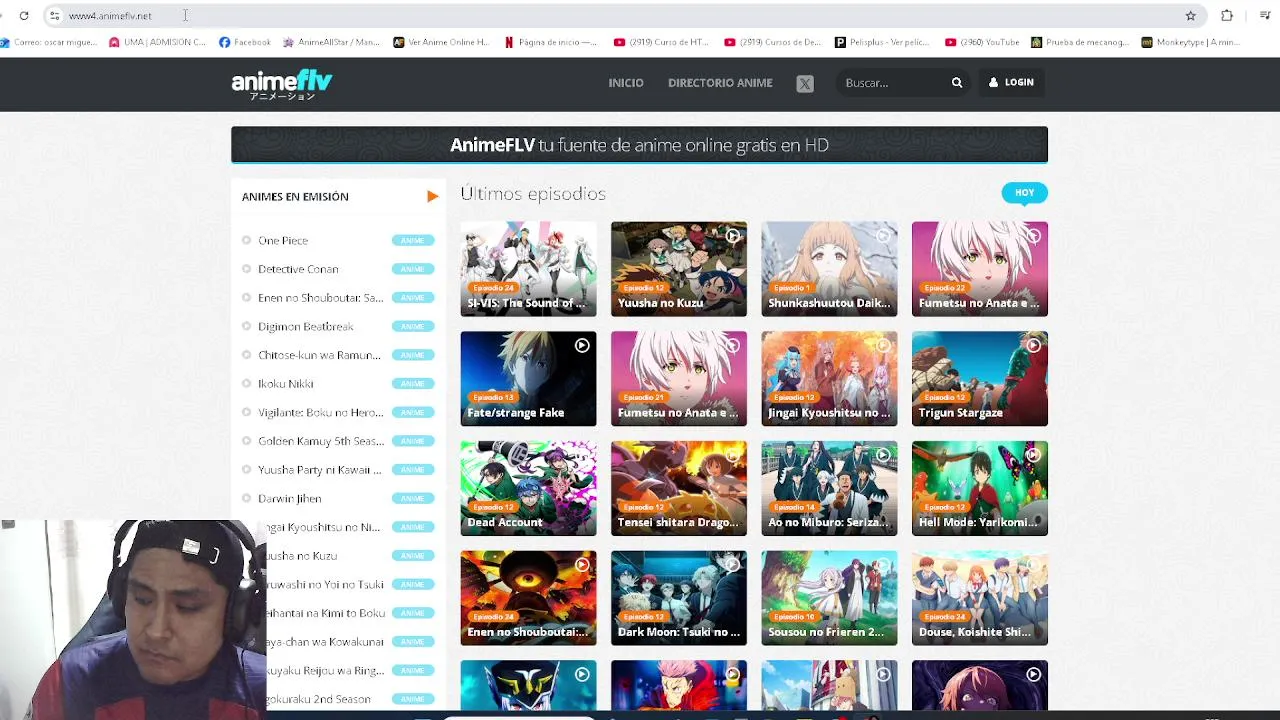Image resolution: width=1280 pixels, height=720 pixels.
Task: Open Chrome tab search icon at far right
Action: point(1265,16)
